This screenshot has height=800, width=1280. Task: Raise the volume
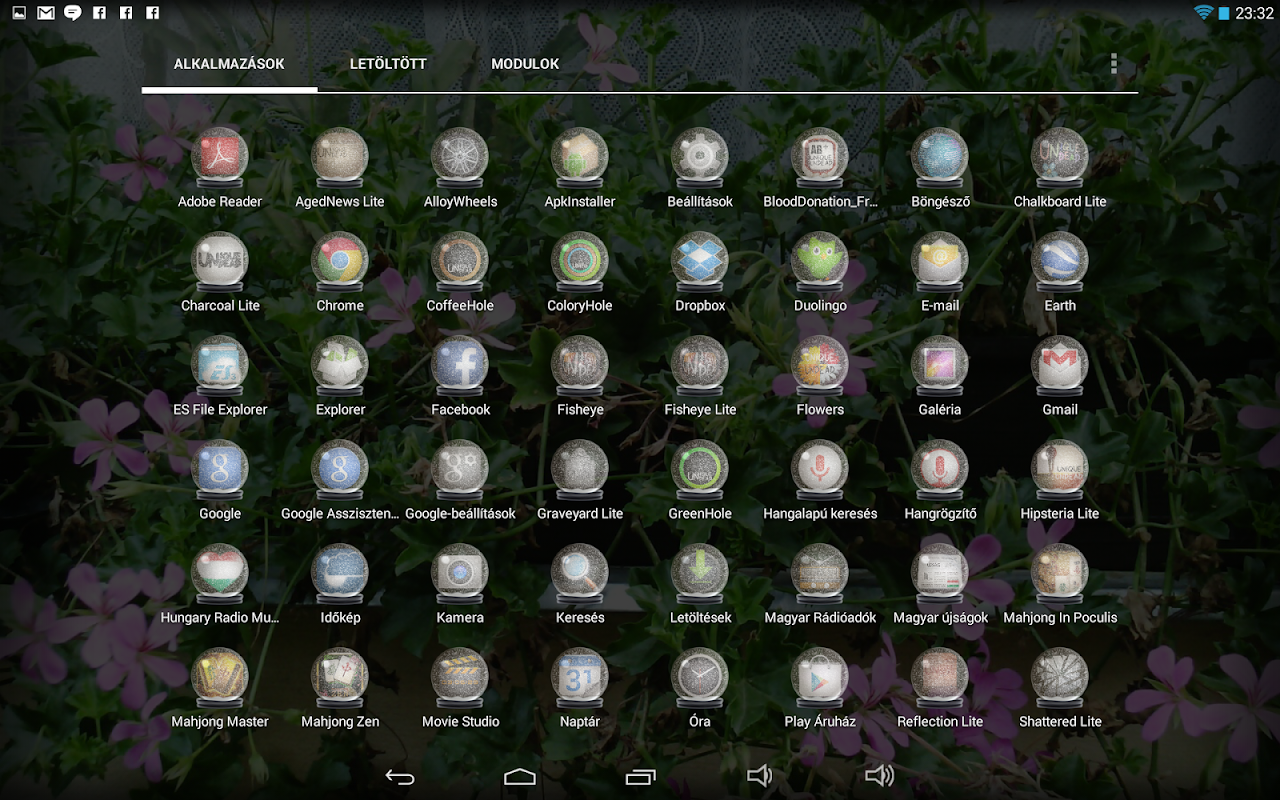click(880, 775)
